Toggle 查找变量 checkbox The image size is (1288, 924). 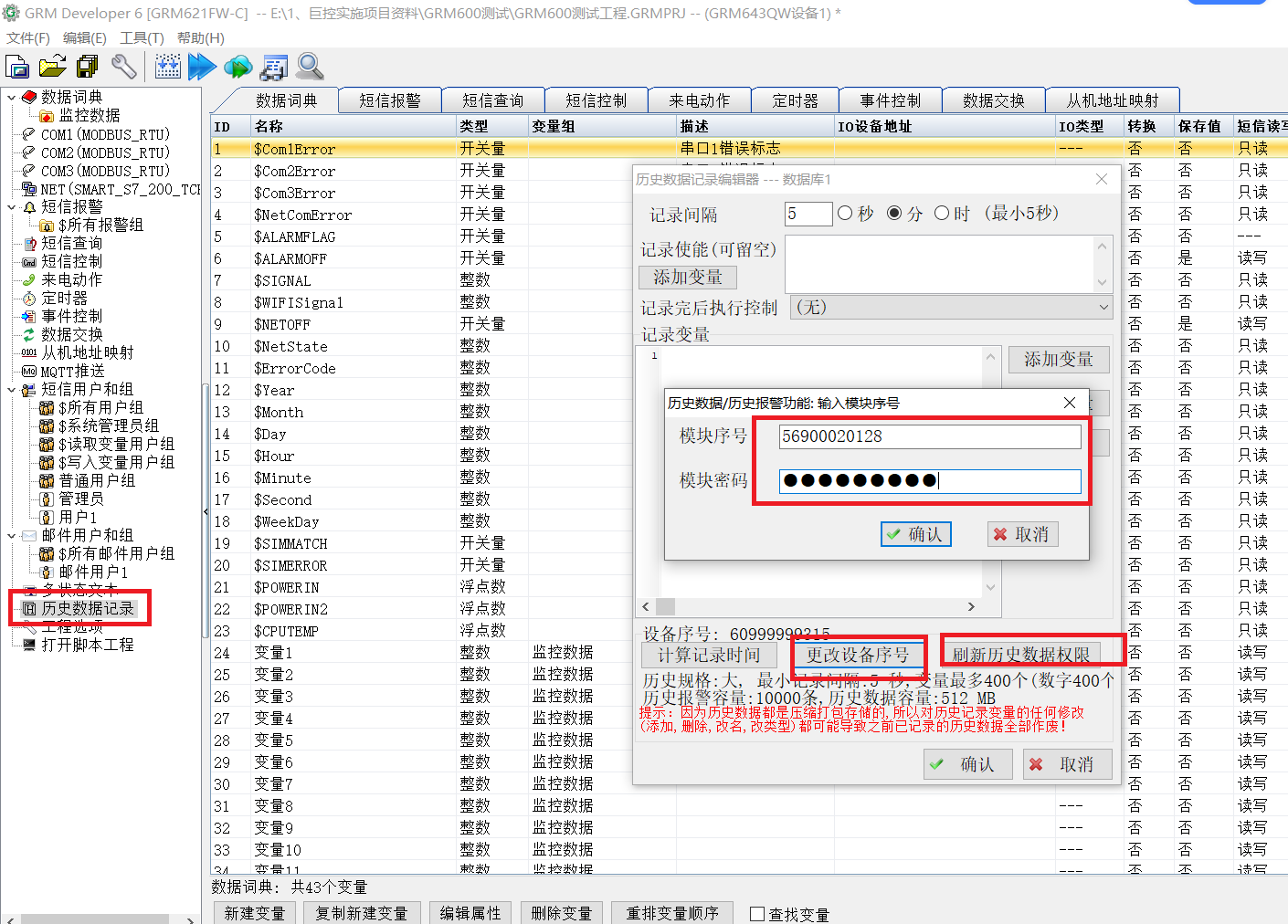[757, 914]
